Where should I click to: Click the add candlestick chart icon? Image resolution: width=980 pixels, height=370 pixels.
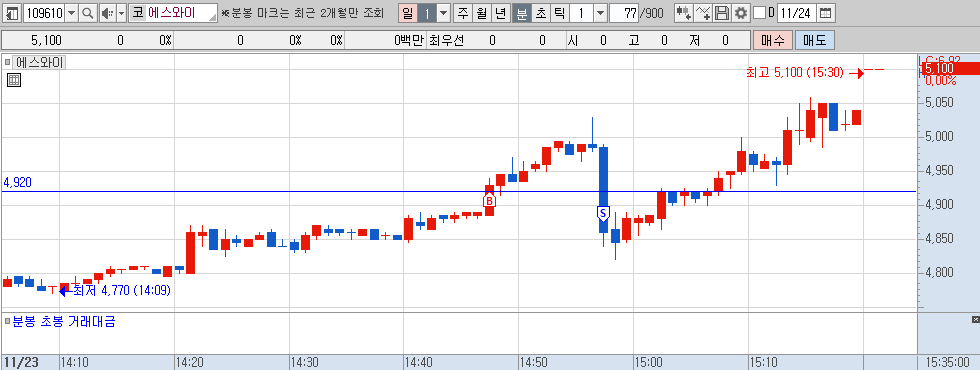[x=684, y=12]
